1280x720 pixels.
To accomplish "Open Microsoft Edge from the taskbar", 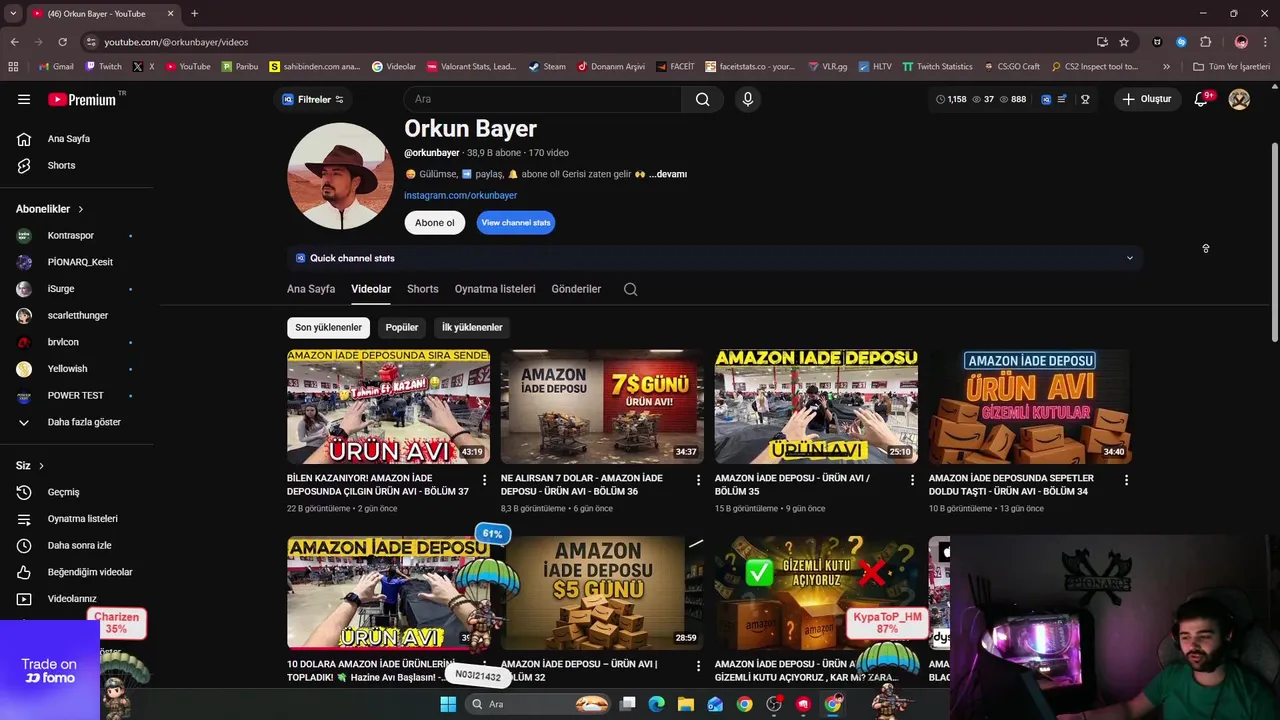I will coord(657,704).
